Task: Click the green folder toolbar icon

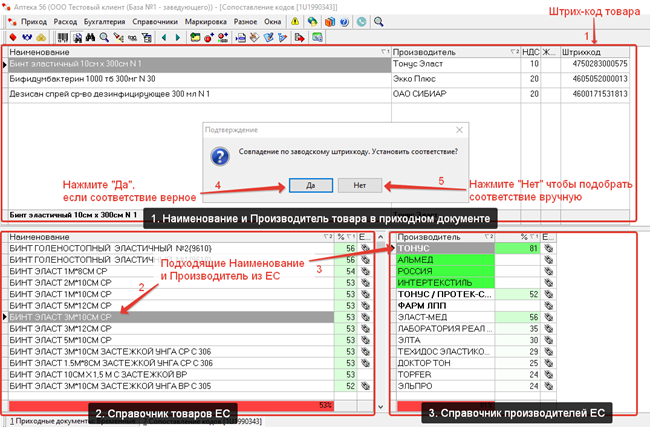Action: (x=195, y=38)
